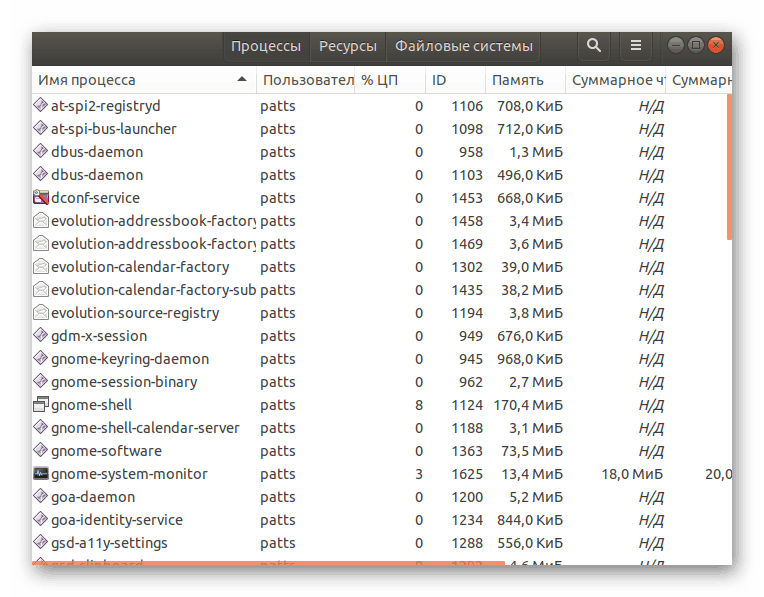Select the gnome-keyring-daemon process name
This screenshot has height=597, width=764.
click(130, 359)
